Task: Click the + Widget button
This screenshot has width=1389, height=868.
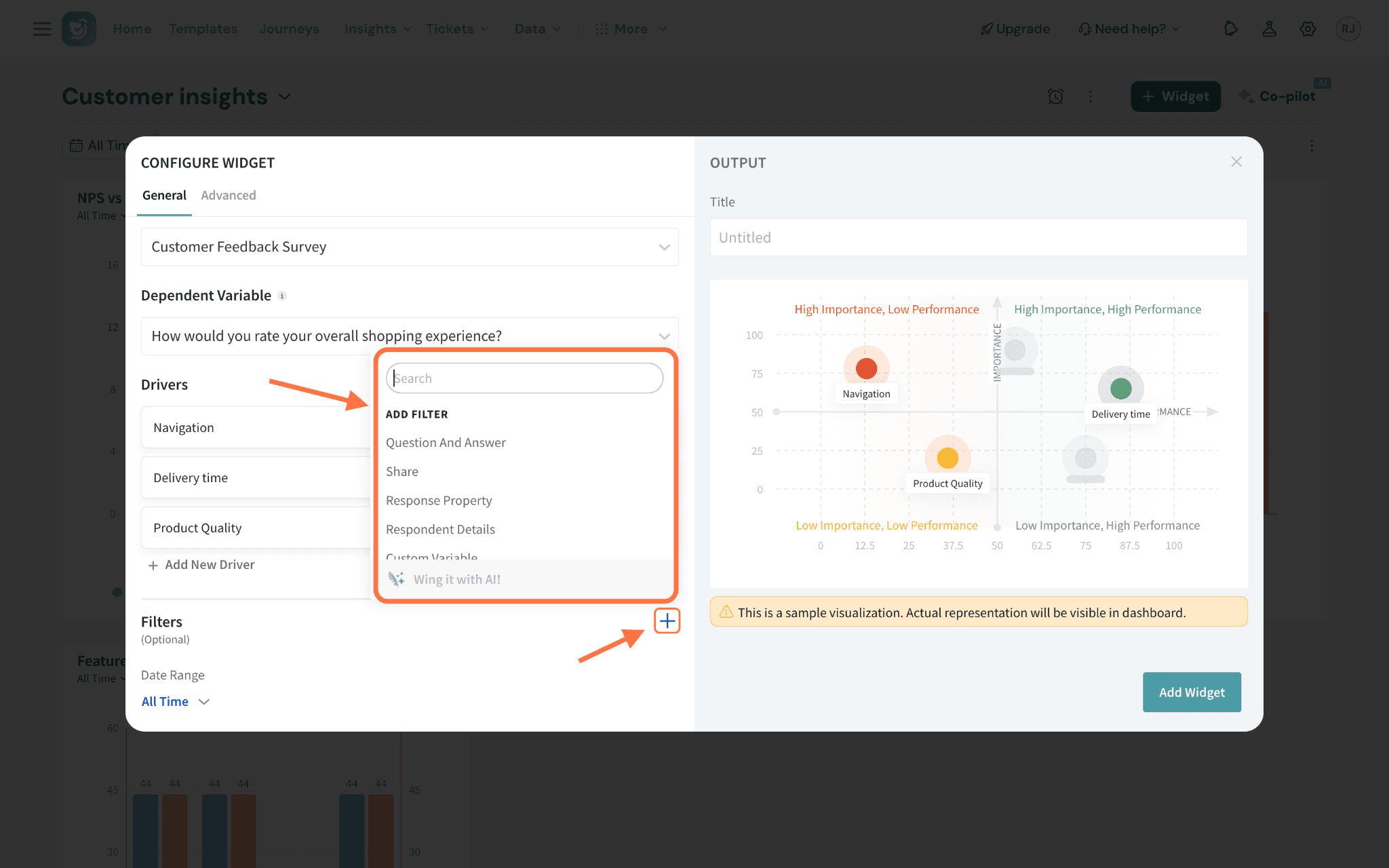Action: (1176, 96)
